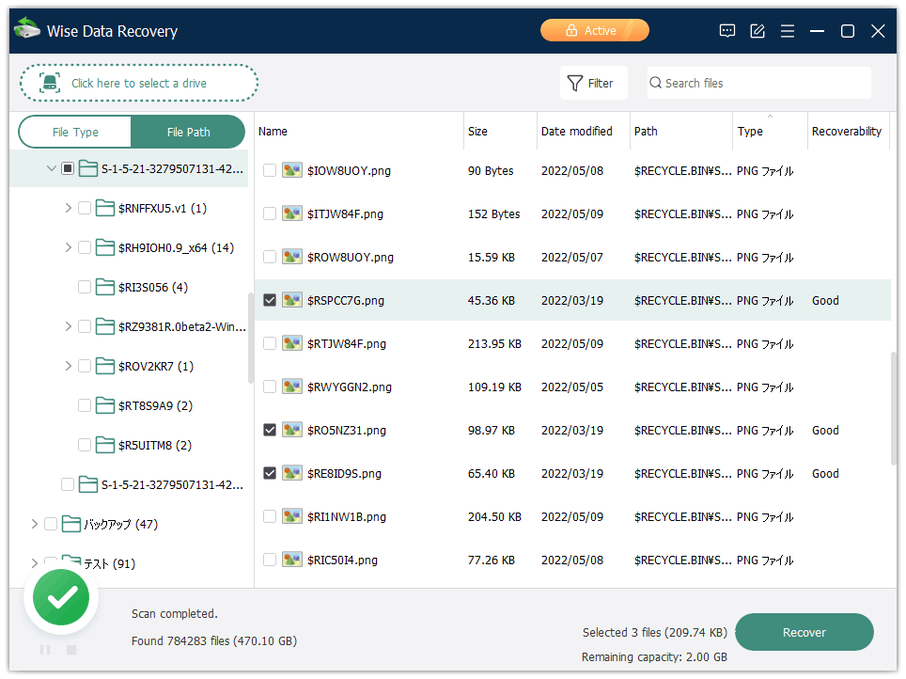Viewport: 906px width, 679px height.
Task: Click the green scan completed checkmark icon
Action: click(61, 598)
